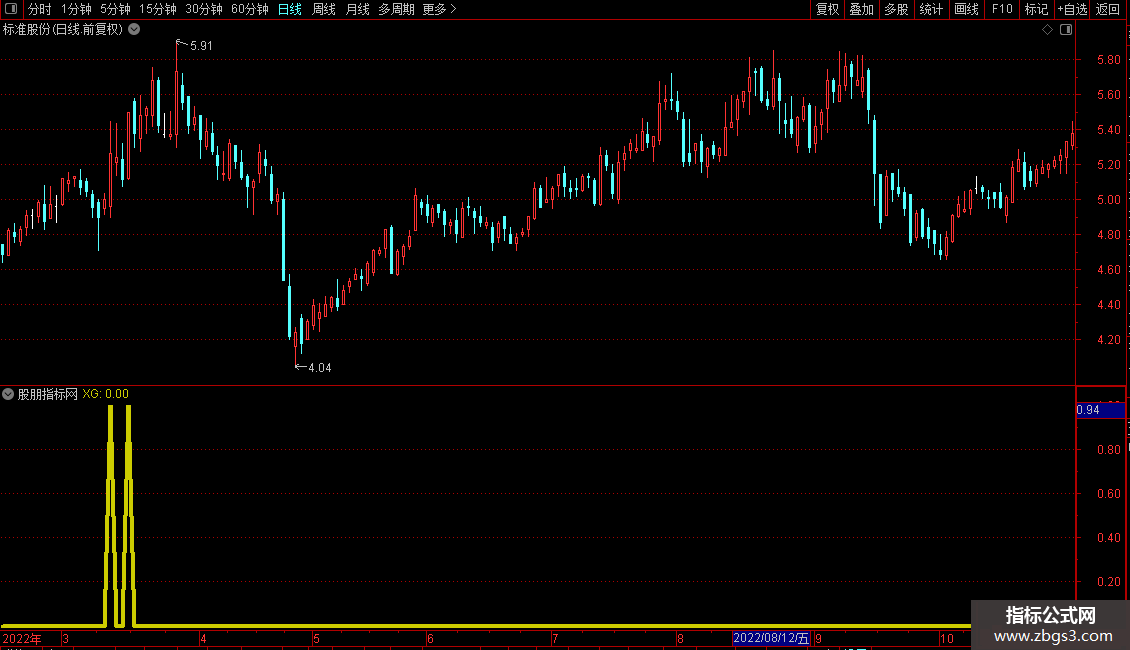Click the XG: 0.00 indicator value

pyautogui.click(x=105, y=394)
